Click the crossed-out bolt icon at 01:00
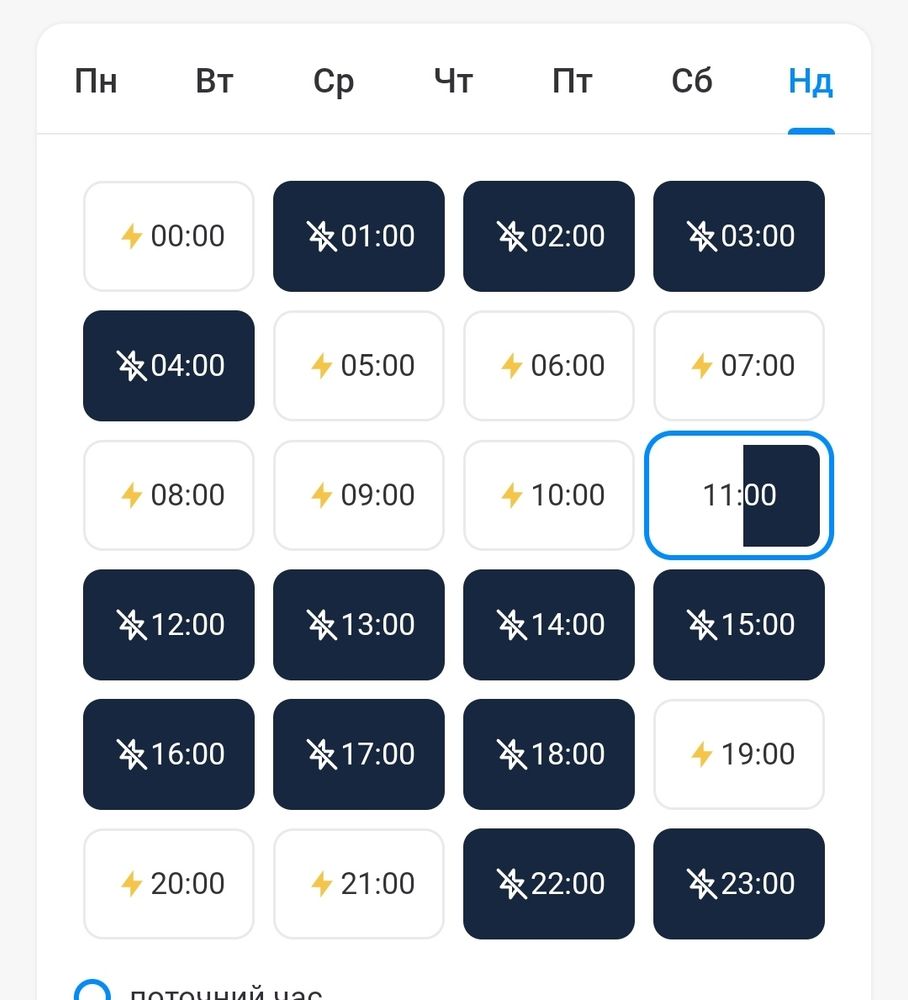Screen dimensions: 908x1000 point(321,236)
